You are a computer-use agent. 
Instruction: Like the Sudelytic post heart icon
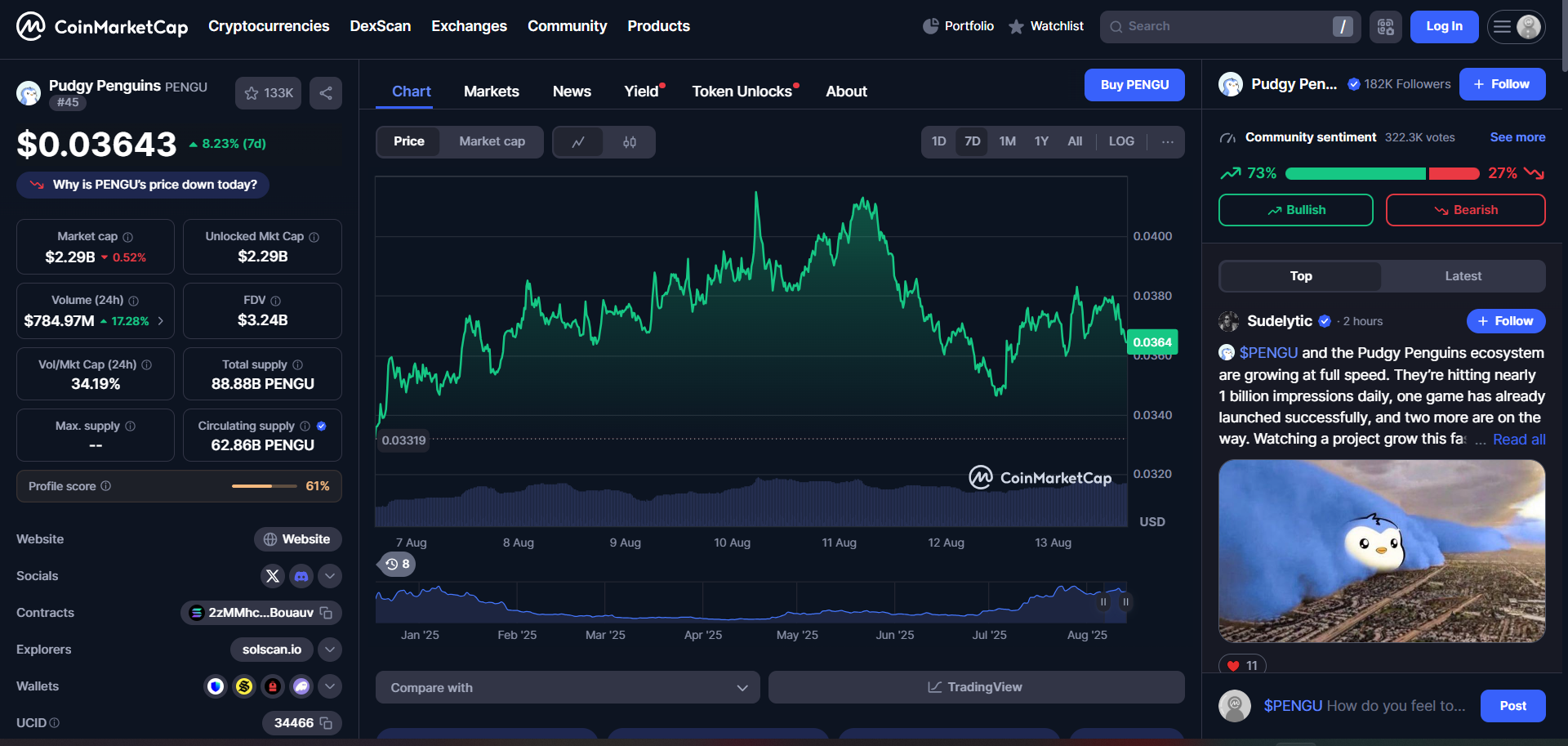(x=1233, y=666)
